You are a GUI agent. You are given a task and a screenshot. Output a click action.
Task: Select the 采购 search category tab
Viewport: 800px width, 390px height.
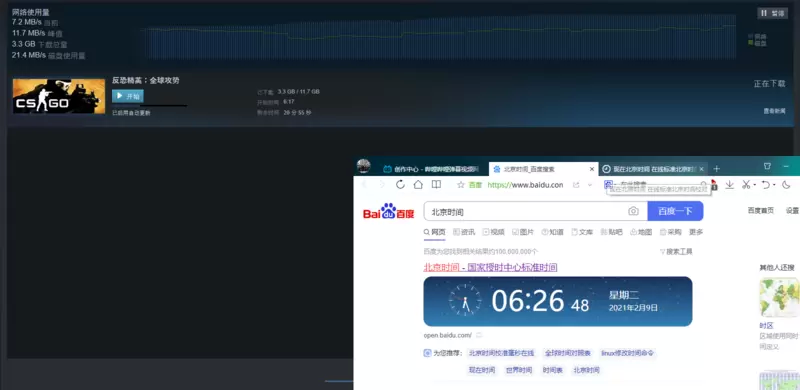pyautogui.click(x=671, y=232)
